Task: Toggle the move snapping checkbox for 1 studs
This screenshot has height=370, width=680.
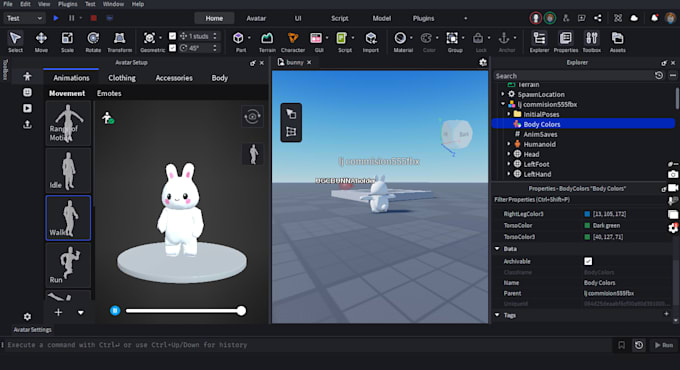Action: [x=172, y=36]
